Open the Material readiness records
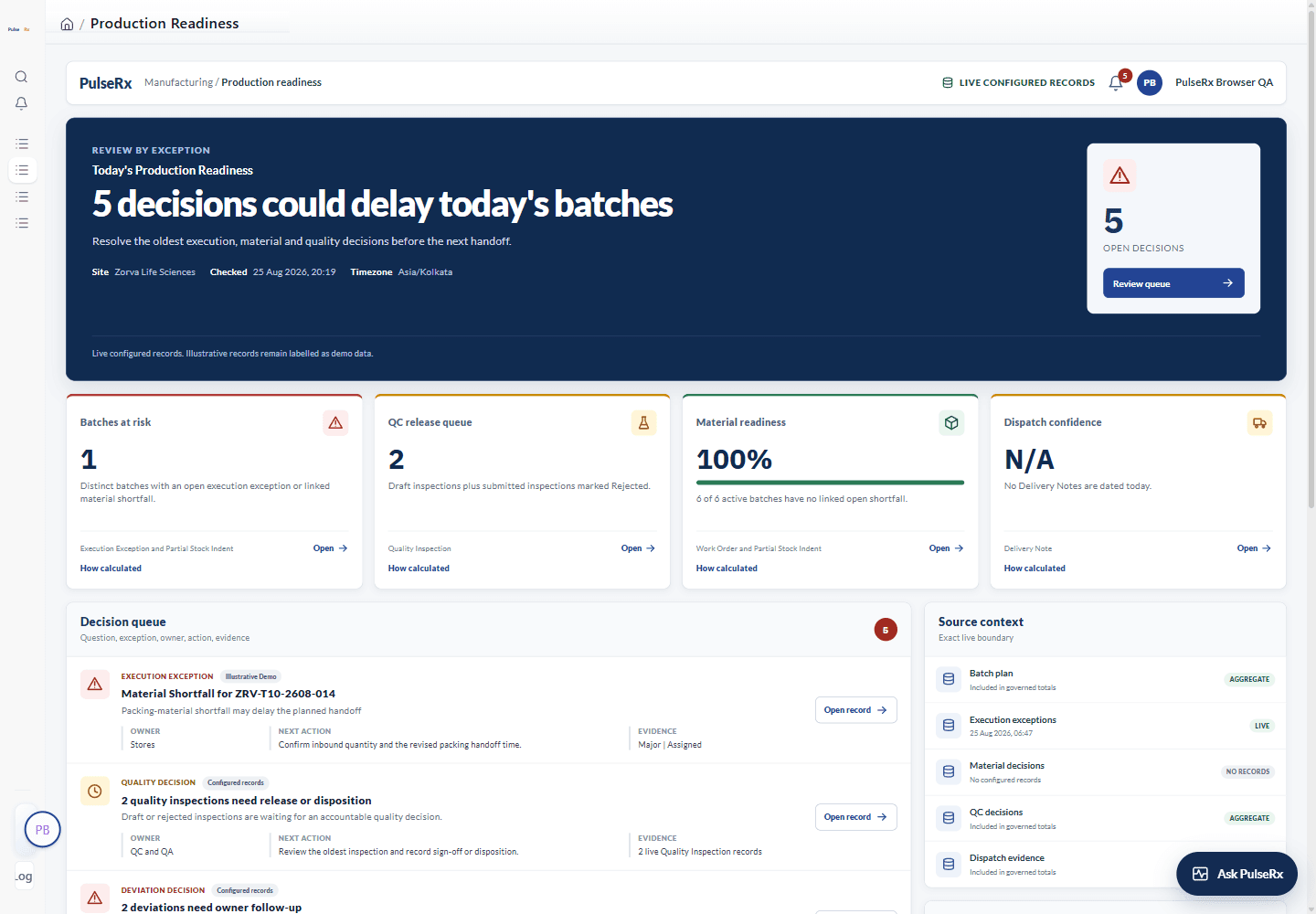Image resolution: width=1316 pixels, height=914 pixels. [946, 548]
